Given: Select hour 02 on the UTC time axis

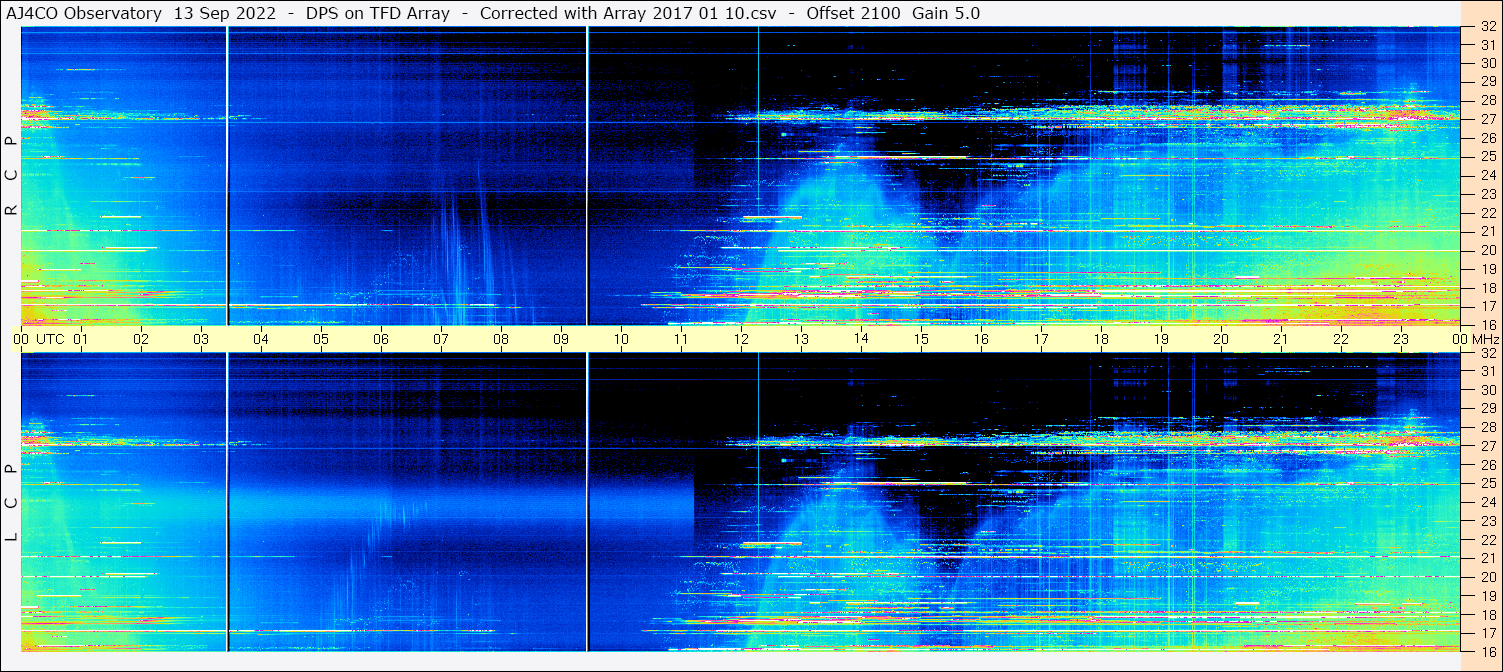Looking at the screenshot, I should 141,339.
